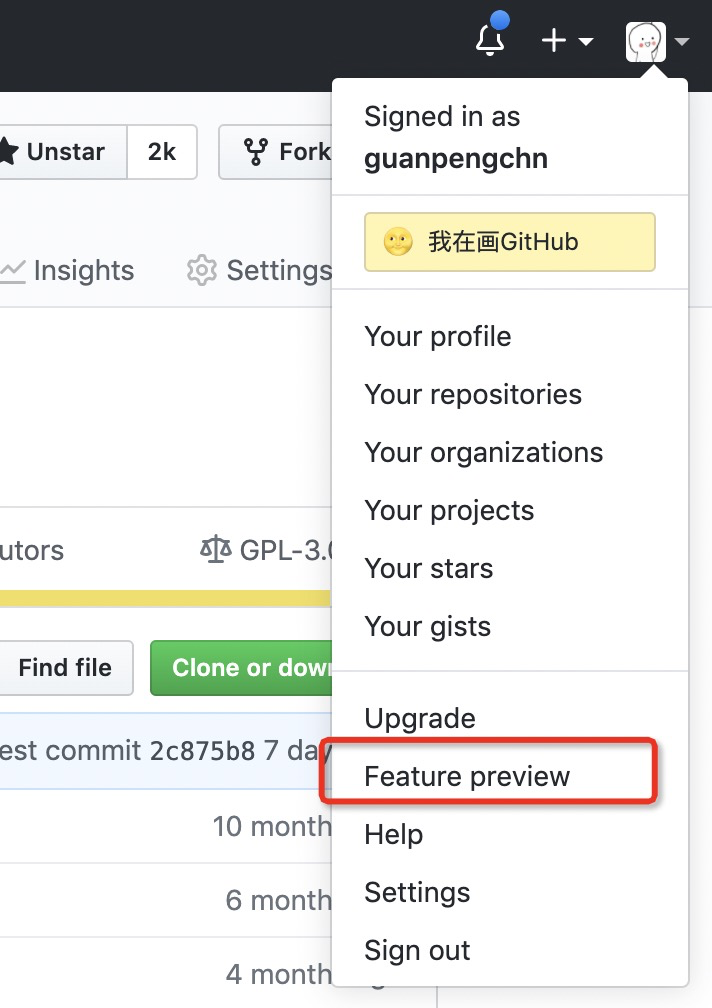
Task: Click the Sign out menu item
Action: coord(417,950)
